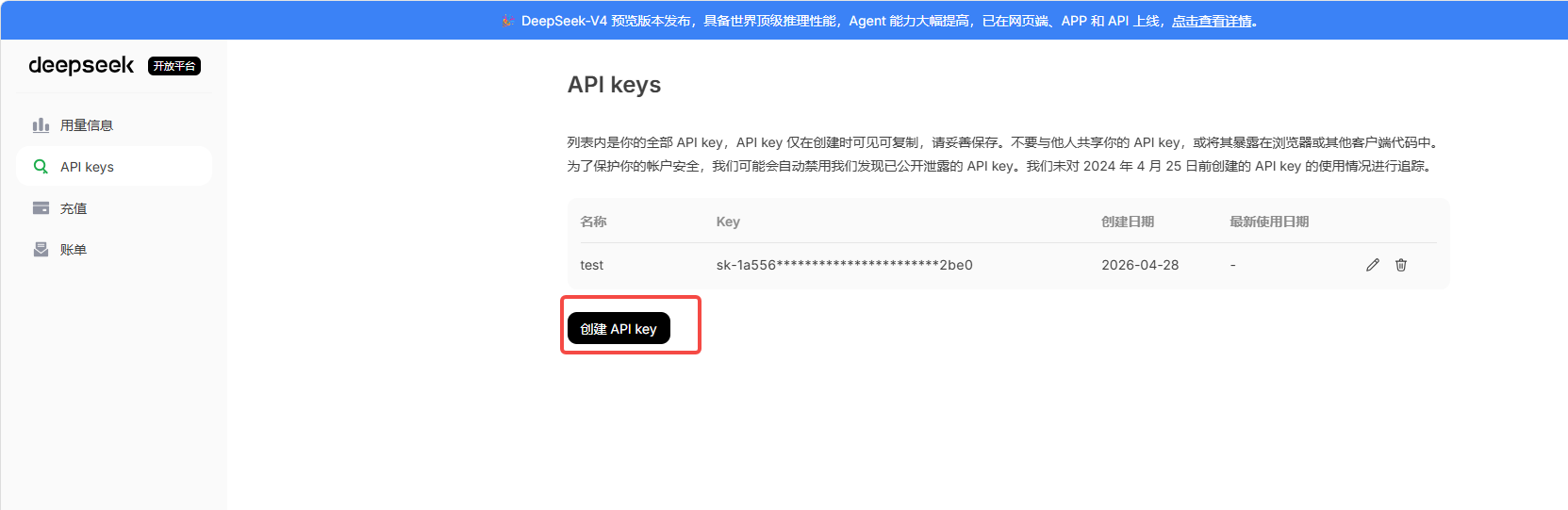
Task: Click the 创建 API key button
Action: 619,328
